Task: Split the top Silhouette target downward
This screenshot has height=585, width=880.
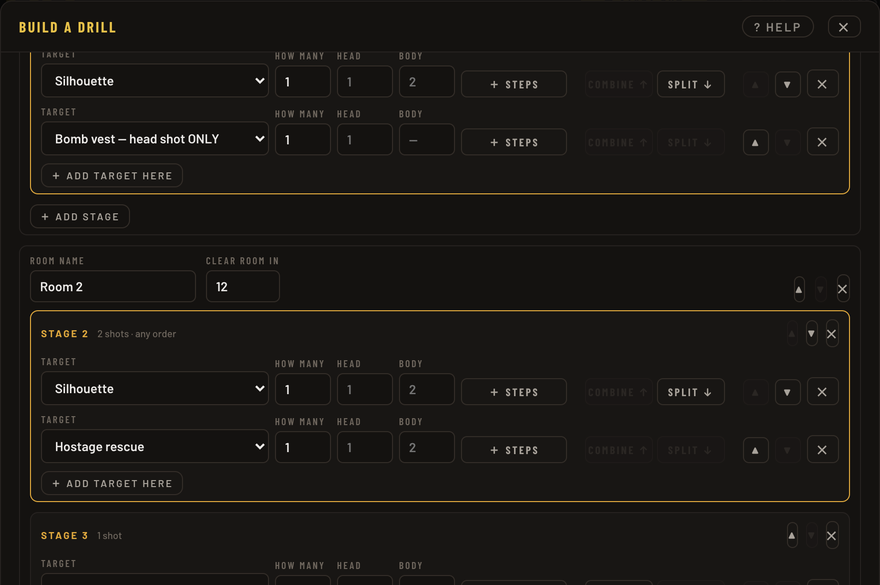Action: pyautogui.click(x=690, y=84)
